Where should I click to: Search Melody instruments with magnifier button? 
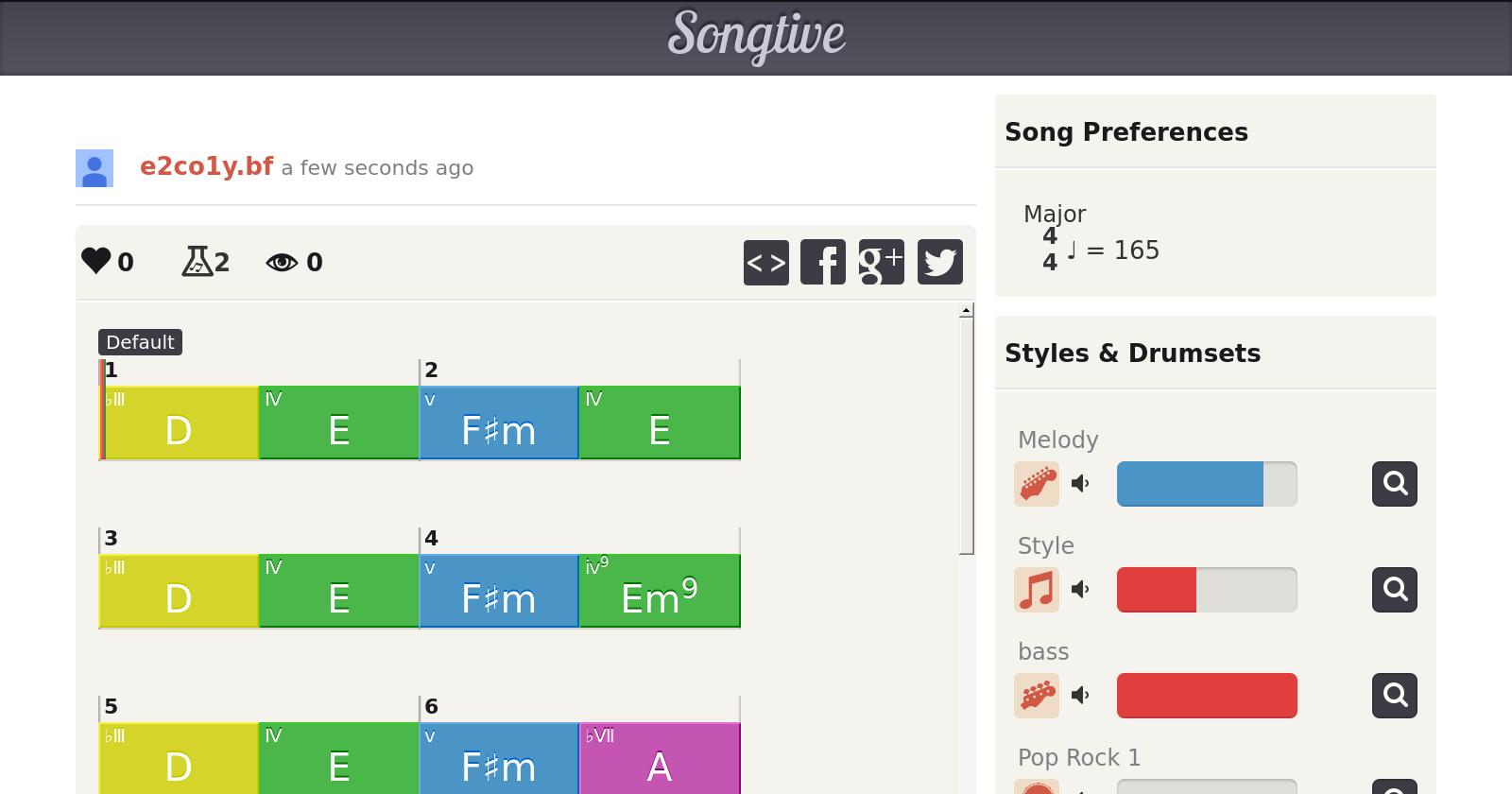point(1395,484)
